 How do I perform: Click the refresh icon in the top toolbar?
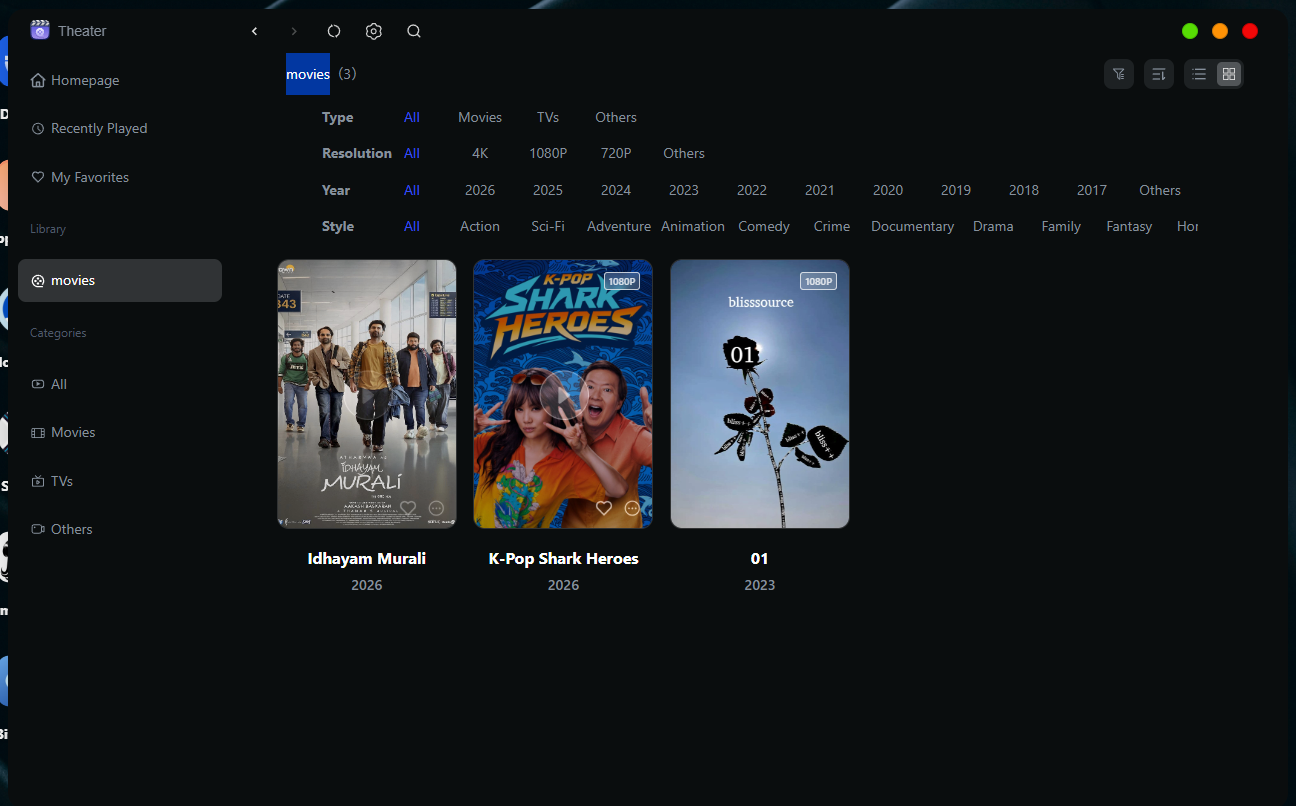click(334, 31)
